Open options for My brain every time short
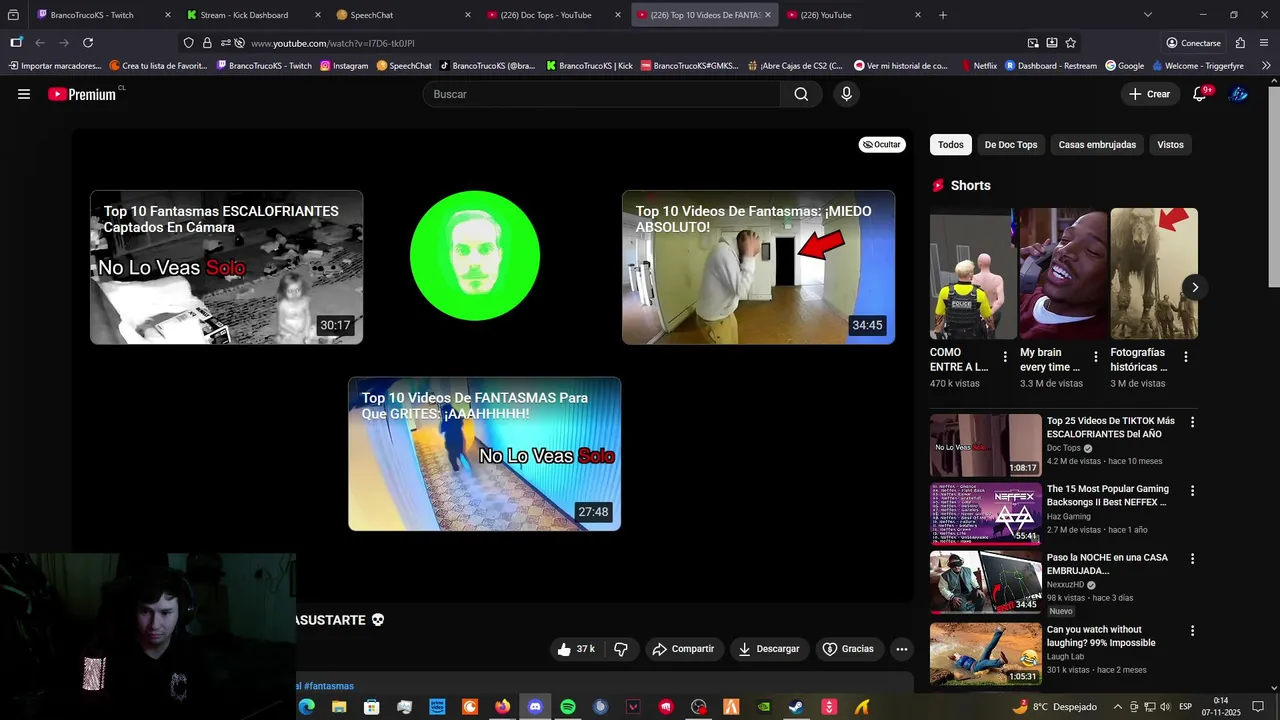Screen dimensions: 1280x720 pos(1095,357)
